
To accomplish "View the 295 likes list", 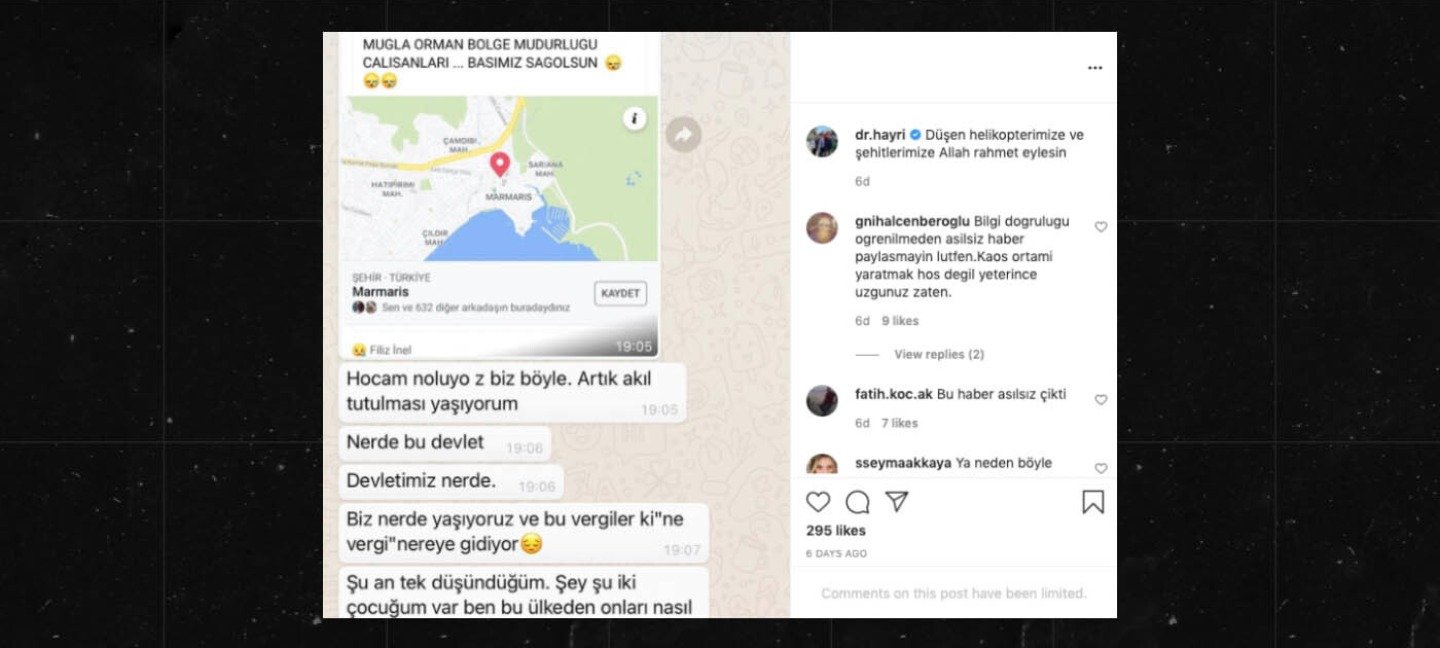I will tap(836, 530).
